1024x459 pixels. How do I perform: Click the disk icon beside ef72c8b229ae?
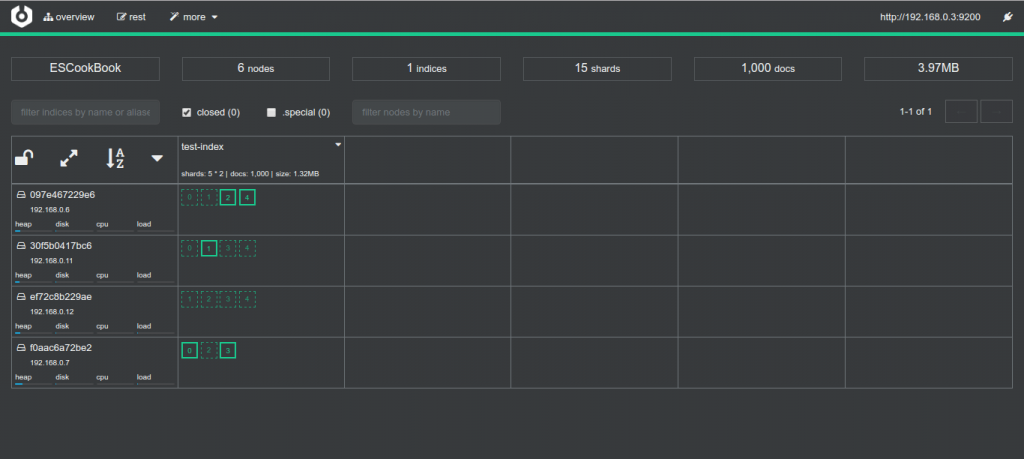pyautogui.click(x=21, y=296)
